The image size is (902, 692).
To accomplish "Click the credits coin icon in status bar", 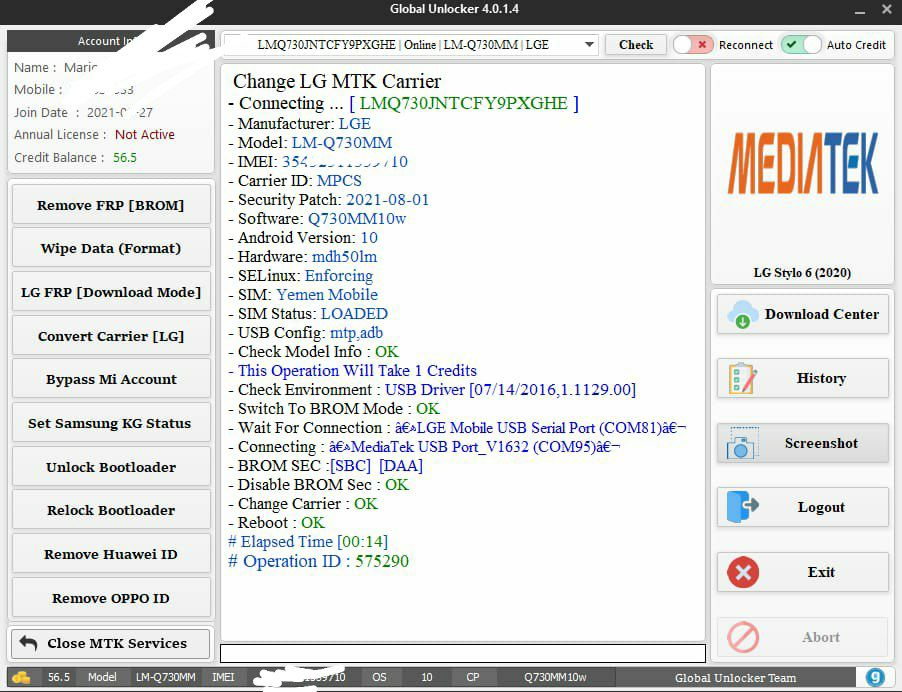I will point(21,678).
